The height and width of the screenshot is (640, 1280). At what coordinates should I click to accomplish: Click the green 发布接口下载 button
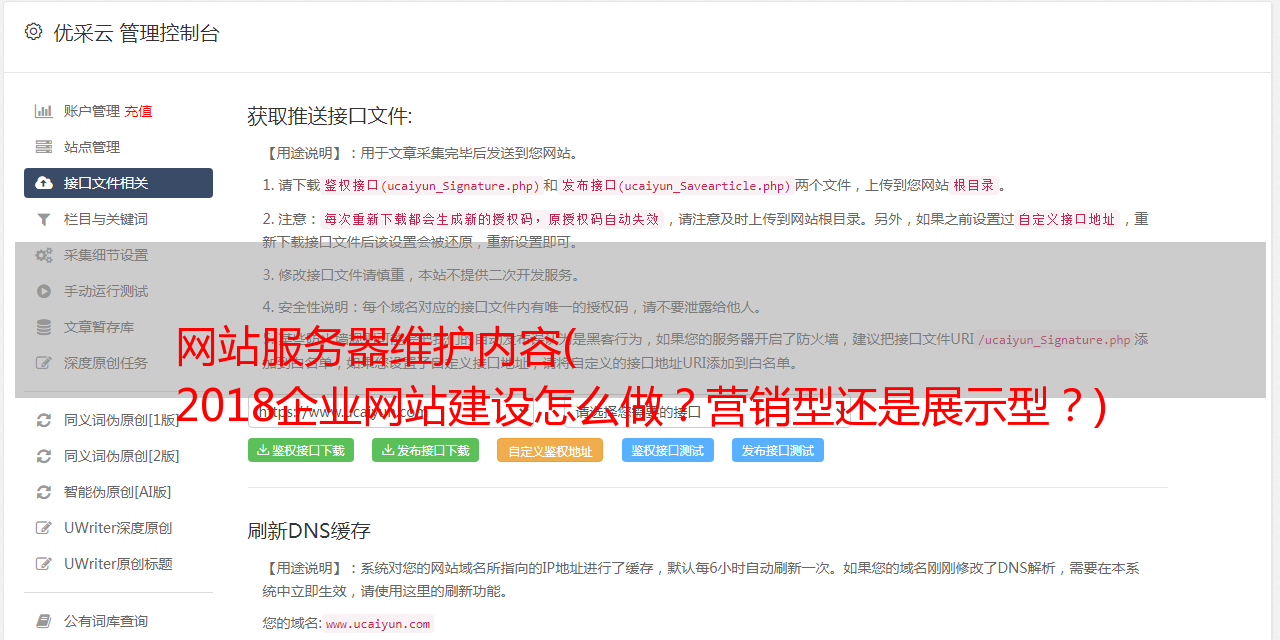click(425, 450)
